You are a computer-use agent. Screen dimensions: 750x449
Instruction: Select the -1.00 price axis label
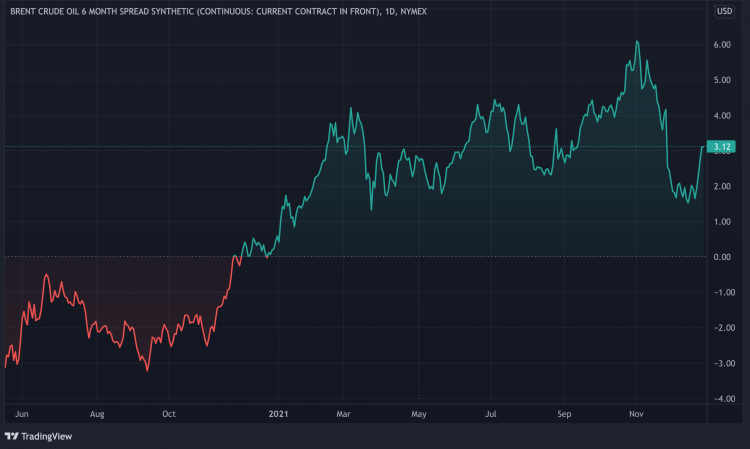724,293
